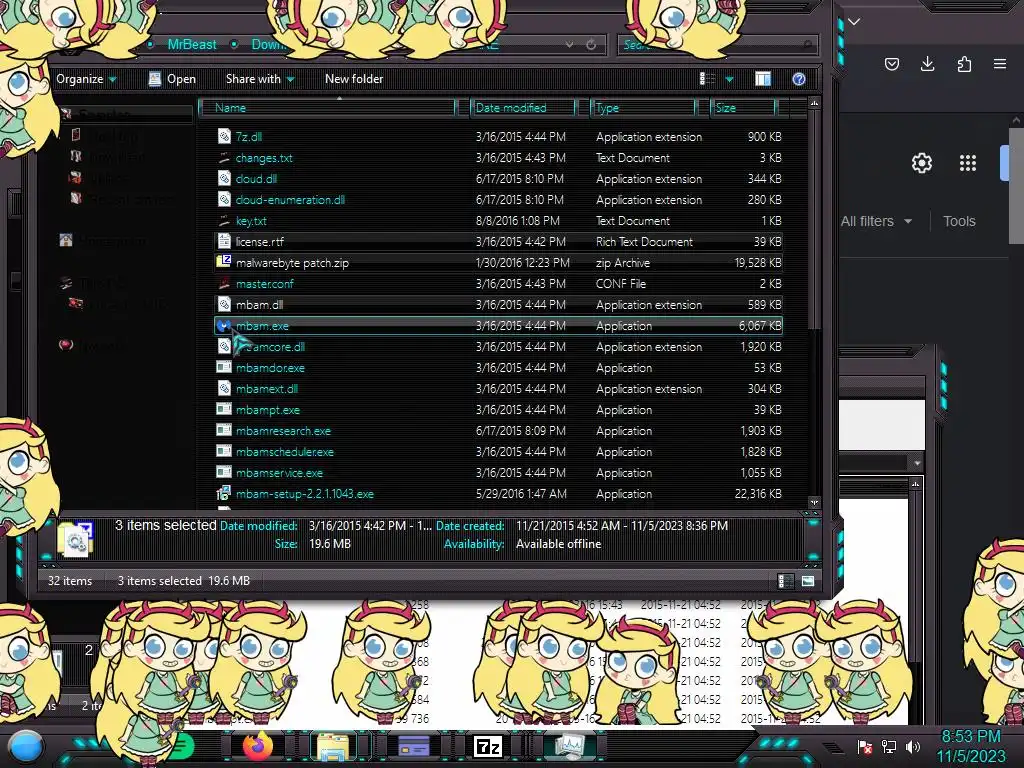Switch to details view in status bar
The height and width of the screenshot is (768, 1024).
[x=786, y=581]
